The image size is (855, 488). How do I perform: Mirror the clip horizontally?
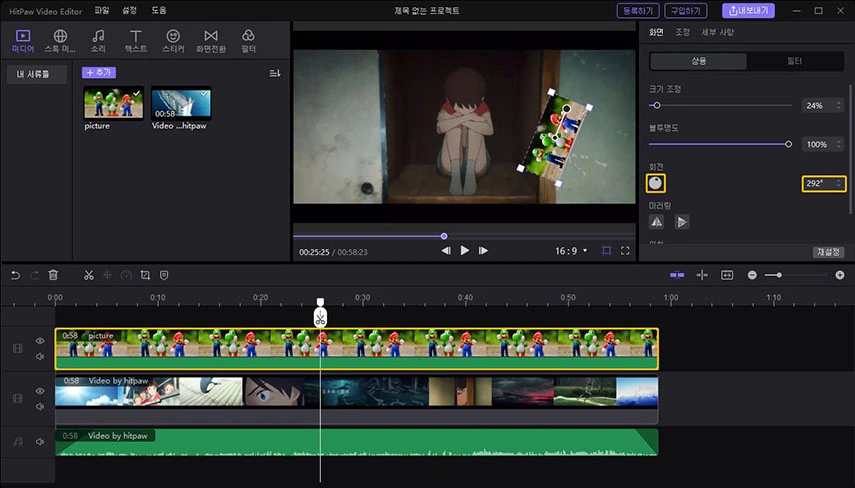click(657, 221)
